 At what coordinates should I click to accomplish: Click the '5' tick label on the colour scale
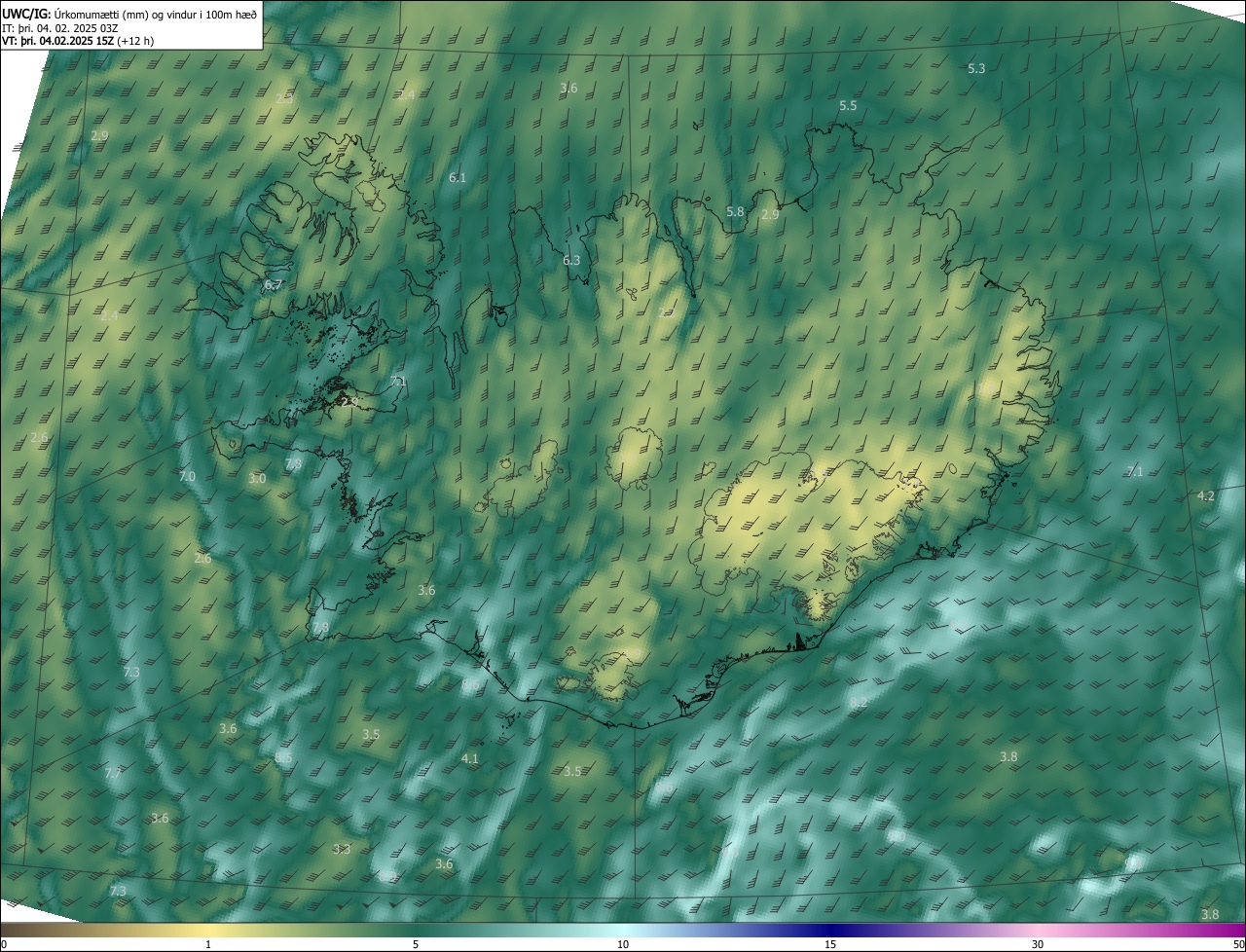(416, 944)
